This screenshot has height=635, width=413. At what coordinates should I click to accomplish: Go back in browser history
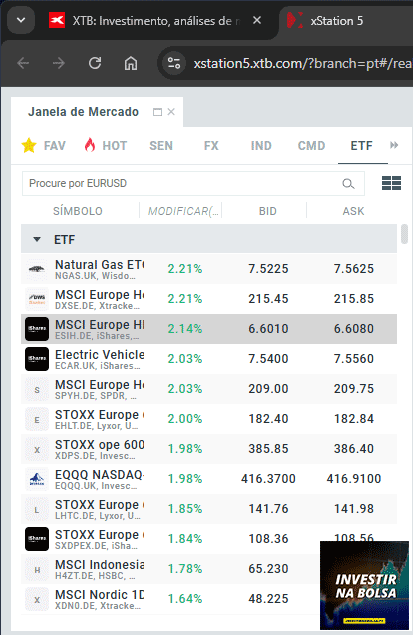pyautogui.click(x=23, y=63)
